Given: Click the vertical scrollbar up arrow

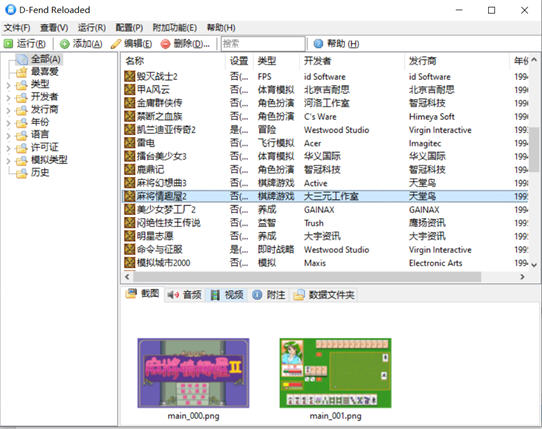Looking at the screenshot, I should point(534,59).
